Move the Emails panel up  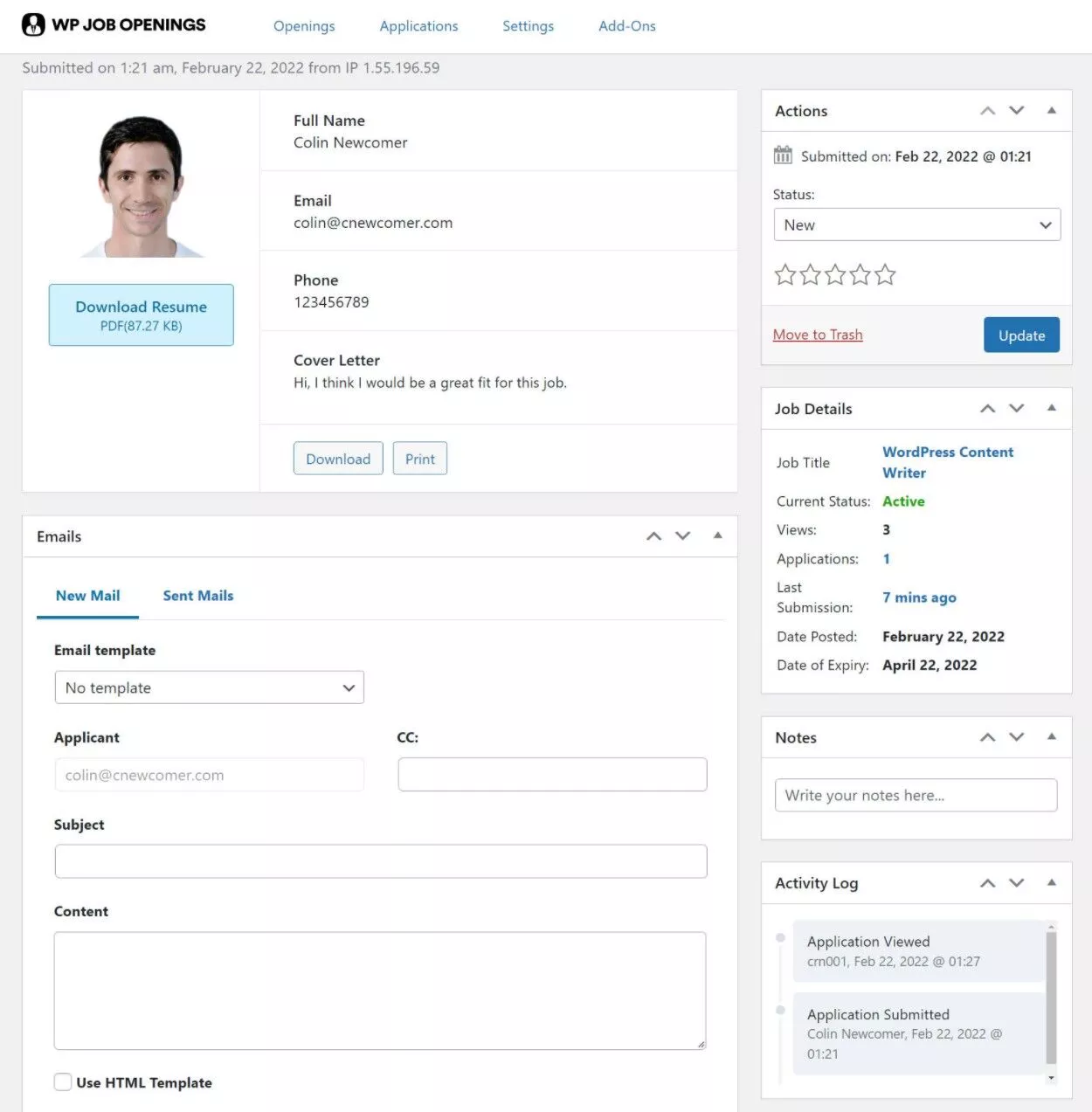coord(653,536)
